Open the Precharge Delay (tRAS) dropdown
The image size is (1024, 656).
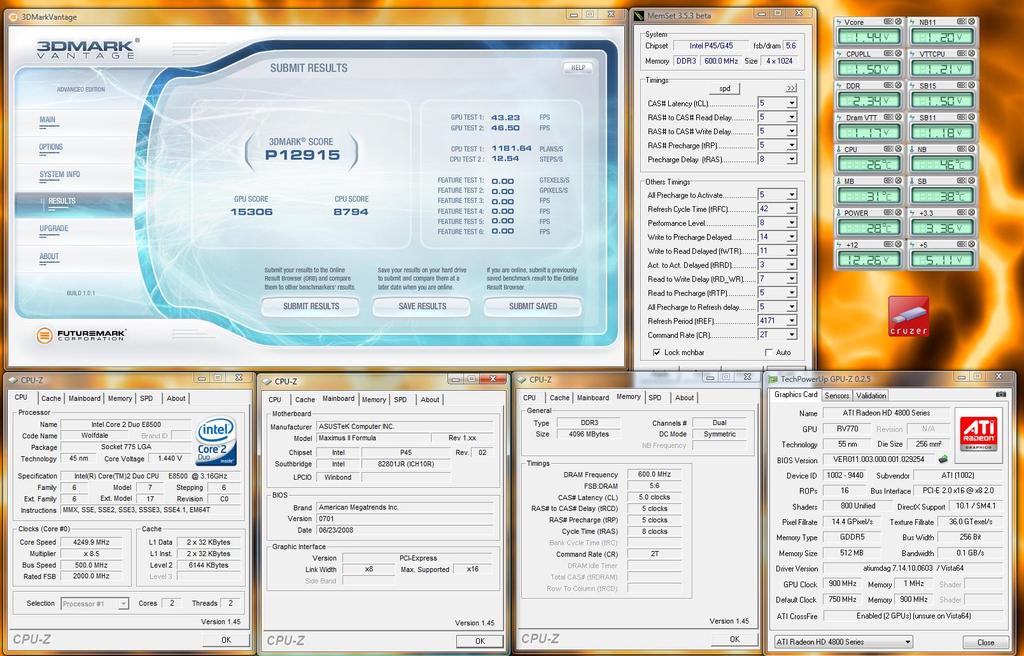[x=792, y=159]
